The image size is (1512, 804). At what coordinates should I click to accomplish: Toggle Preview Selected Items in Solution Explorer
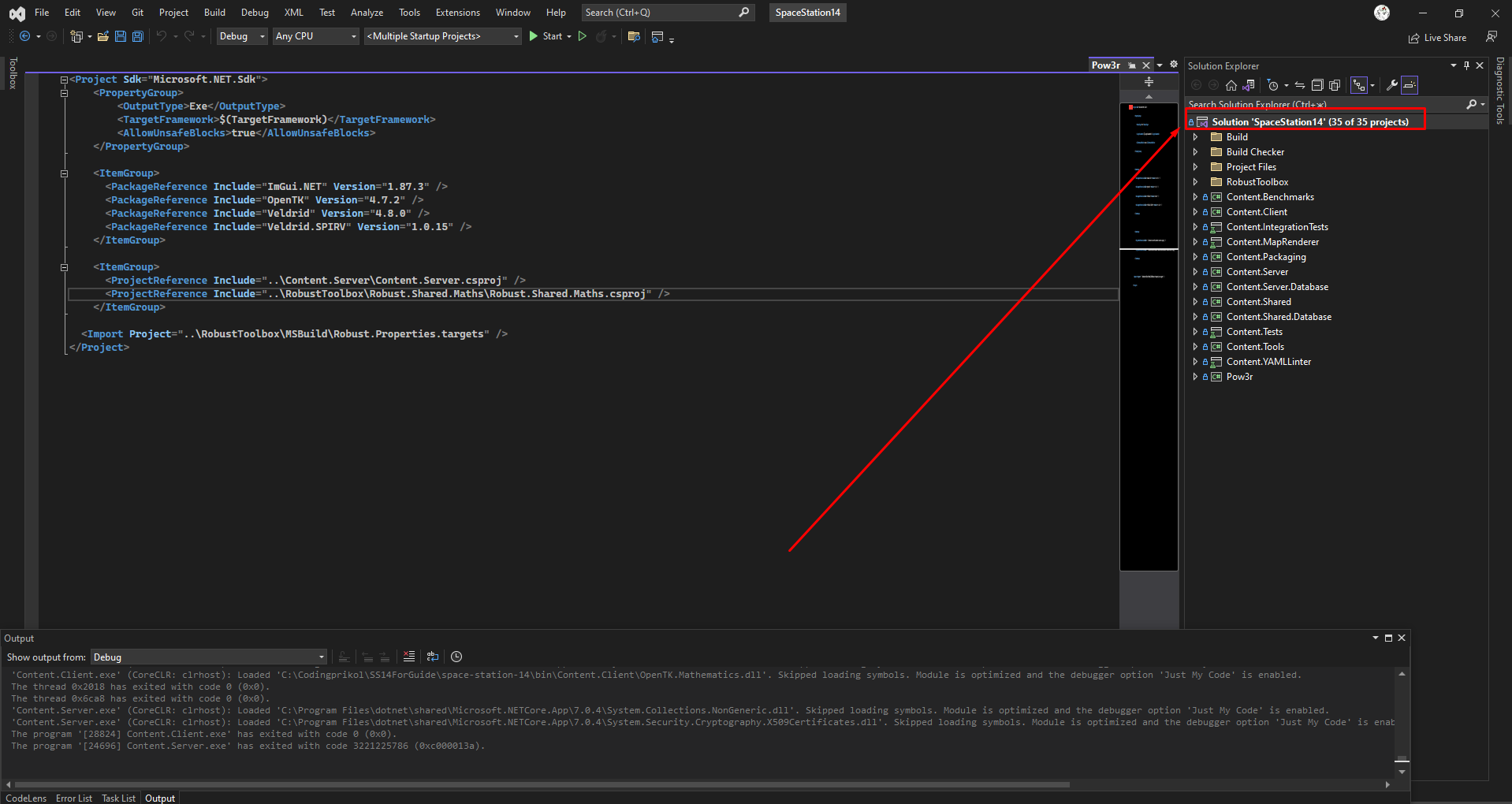coord(1410,85)
